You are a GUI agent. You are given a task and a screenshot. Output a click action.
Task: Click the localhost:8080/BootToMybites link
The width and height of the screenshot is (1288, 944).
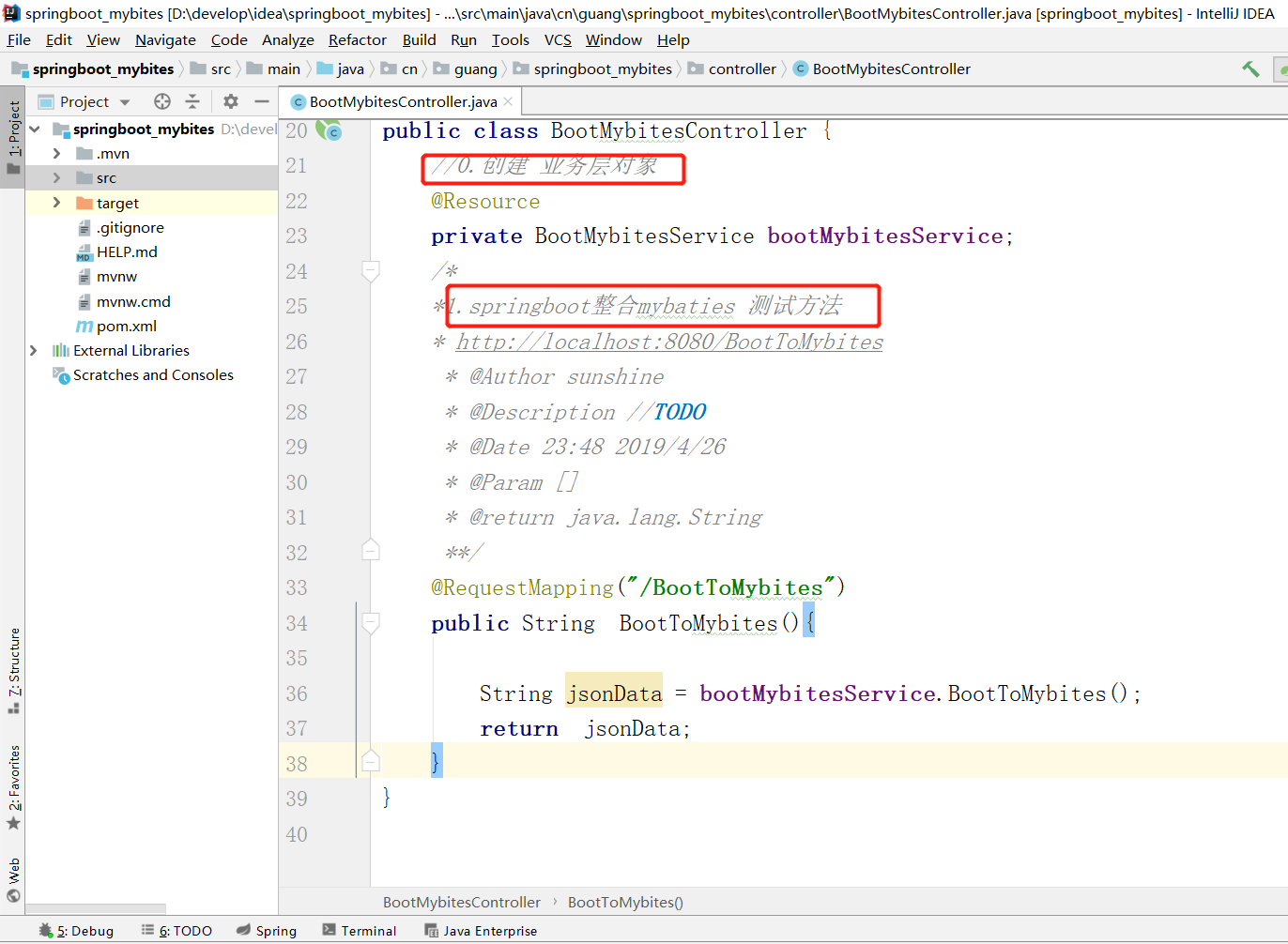coord(669,342)
